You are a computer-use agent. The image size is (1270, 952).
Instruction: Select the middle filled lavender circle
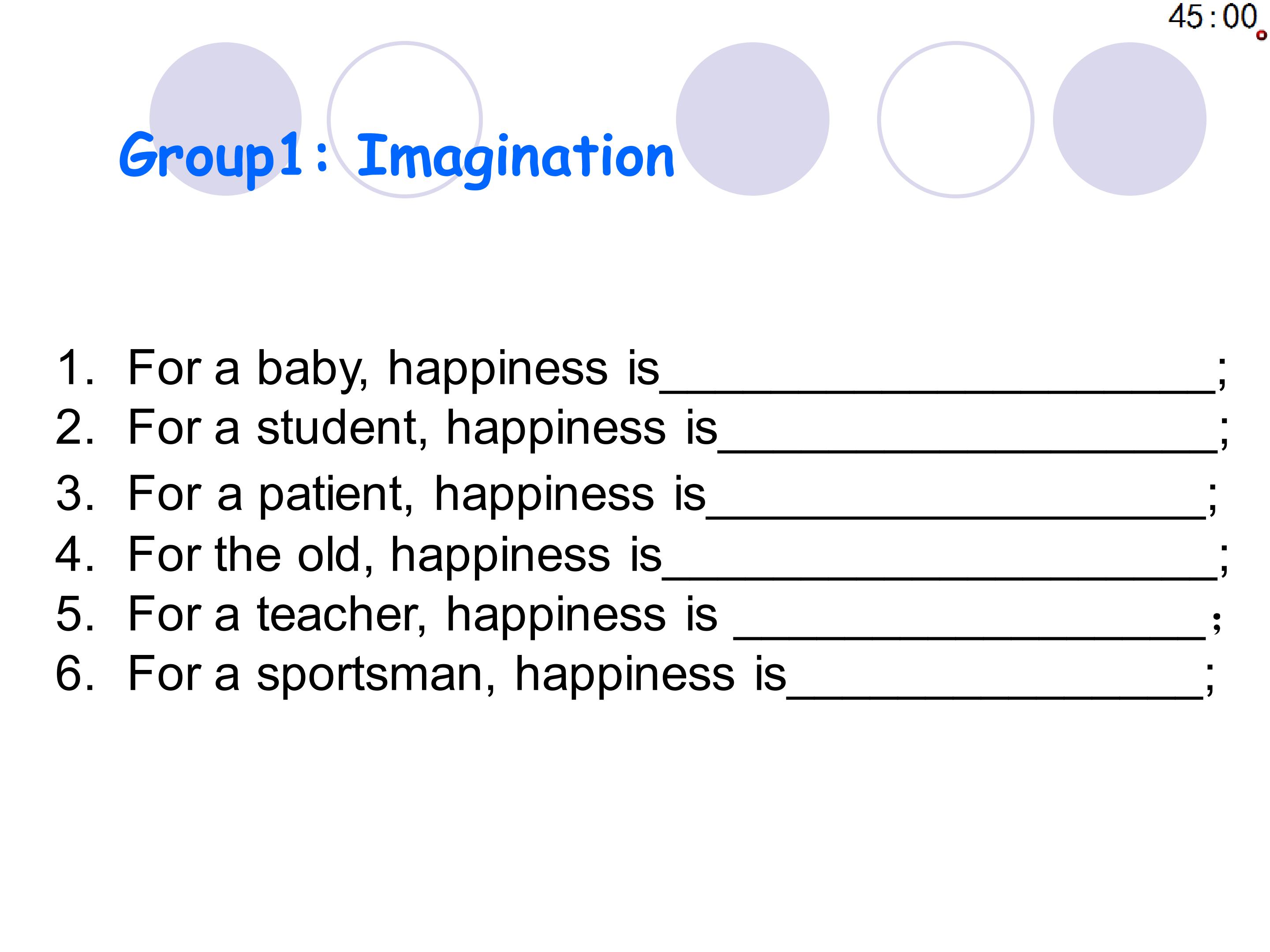point(752,119)
